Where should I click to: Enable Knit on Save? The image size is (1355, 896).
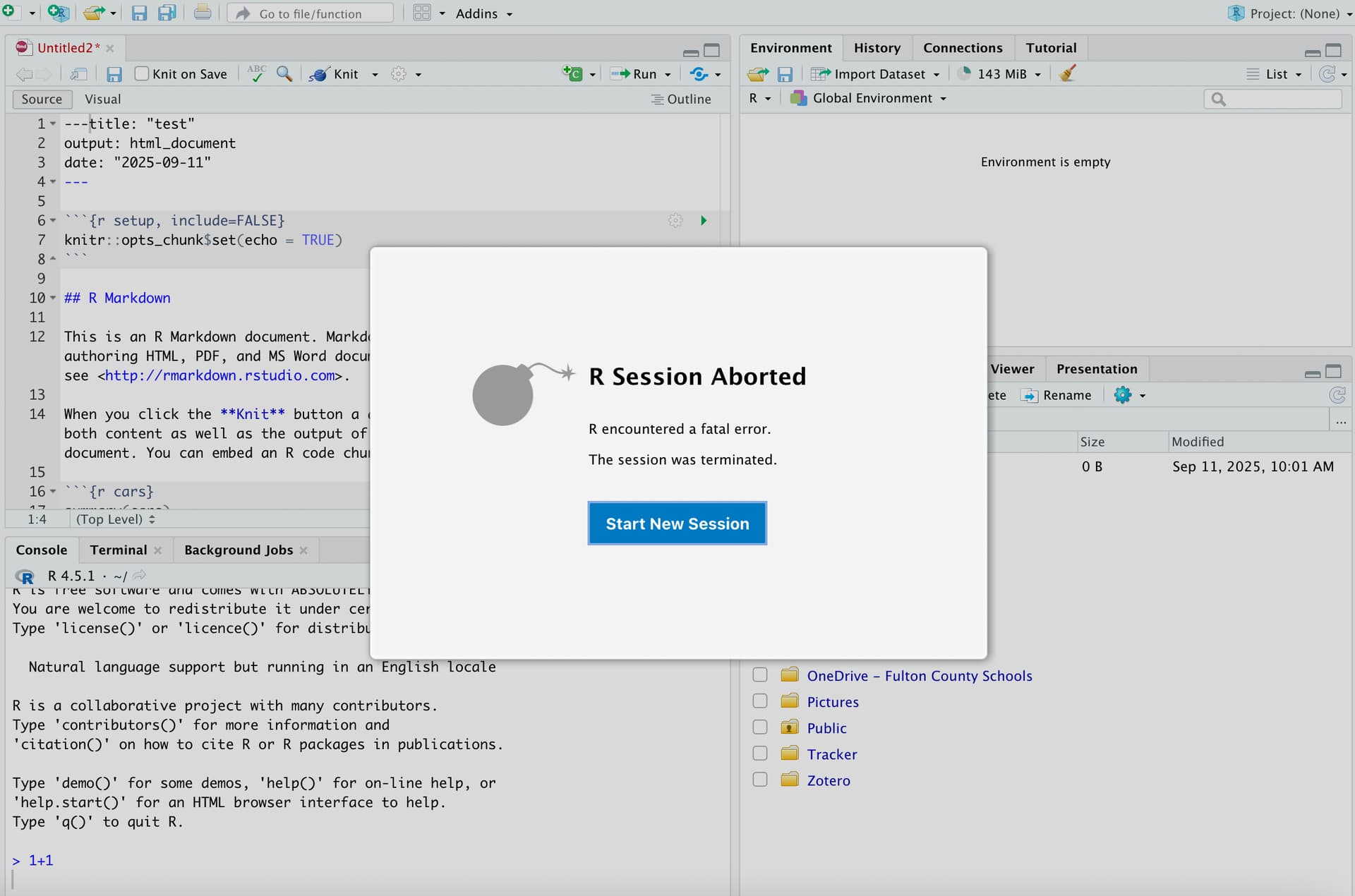[143, 73]
